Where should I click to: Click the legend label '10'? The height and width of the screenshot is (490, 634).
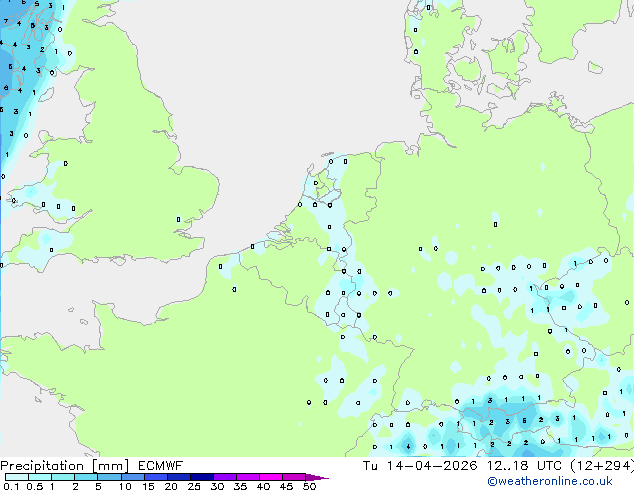tap(125, 486)
